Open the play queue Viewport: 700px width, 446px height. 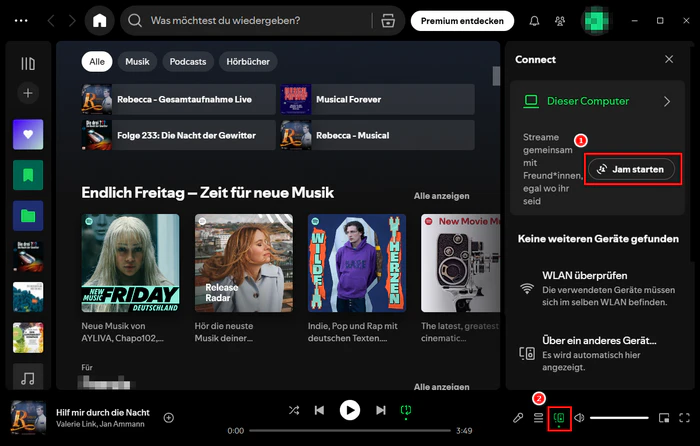pos(538,418)
